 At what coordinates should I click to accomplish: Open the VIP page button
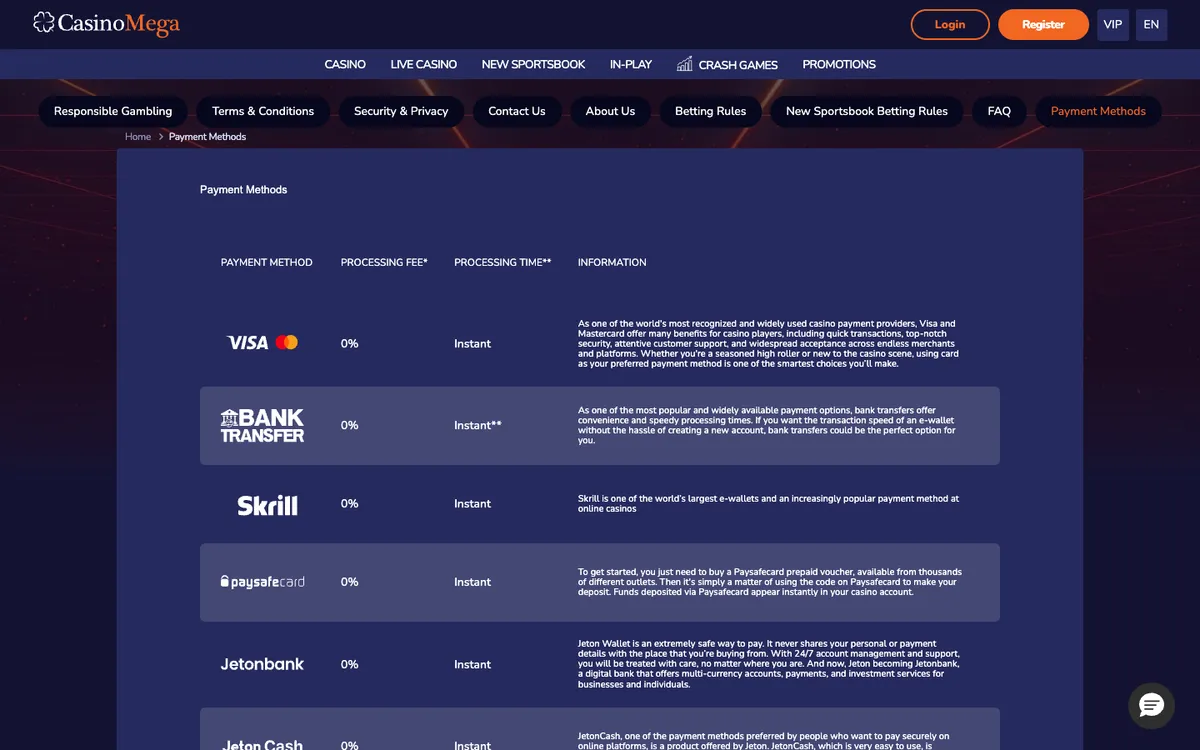point(1113,24)
